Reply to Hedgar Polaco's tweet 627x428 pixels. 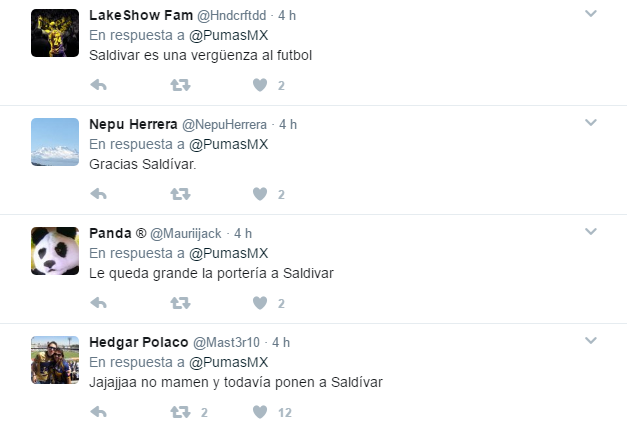98,412
